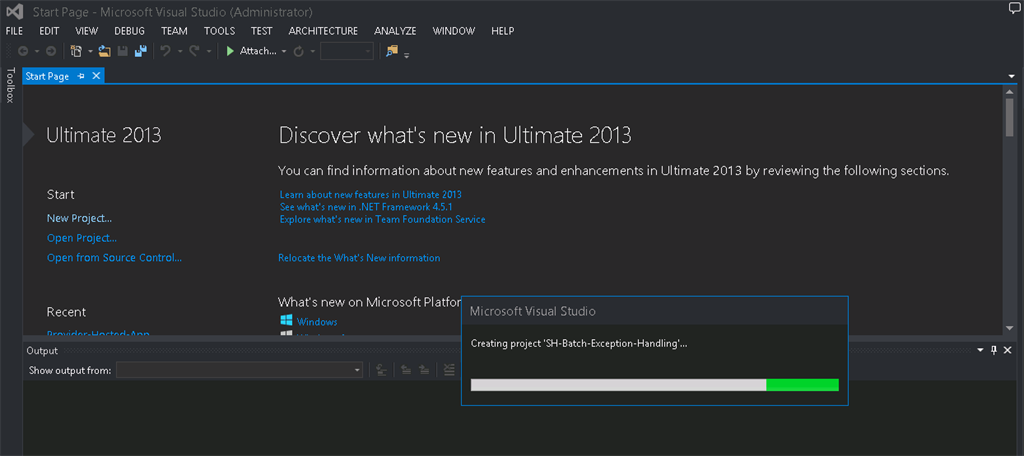Click Go to Previous Message output icon

[x=406, y=370]
